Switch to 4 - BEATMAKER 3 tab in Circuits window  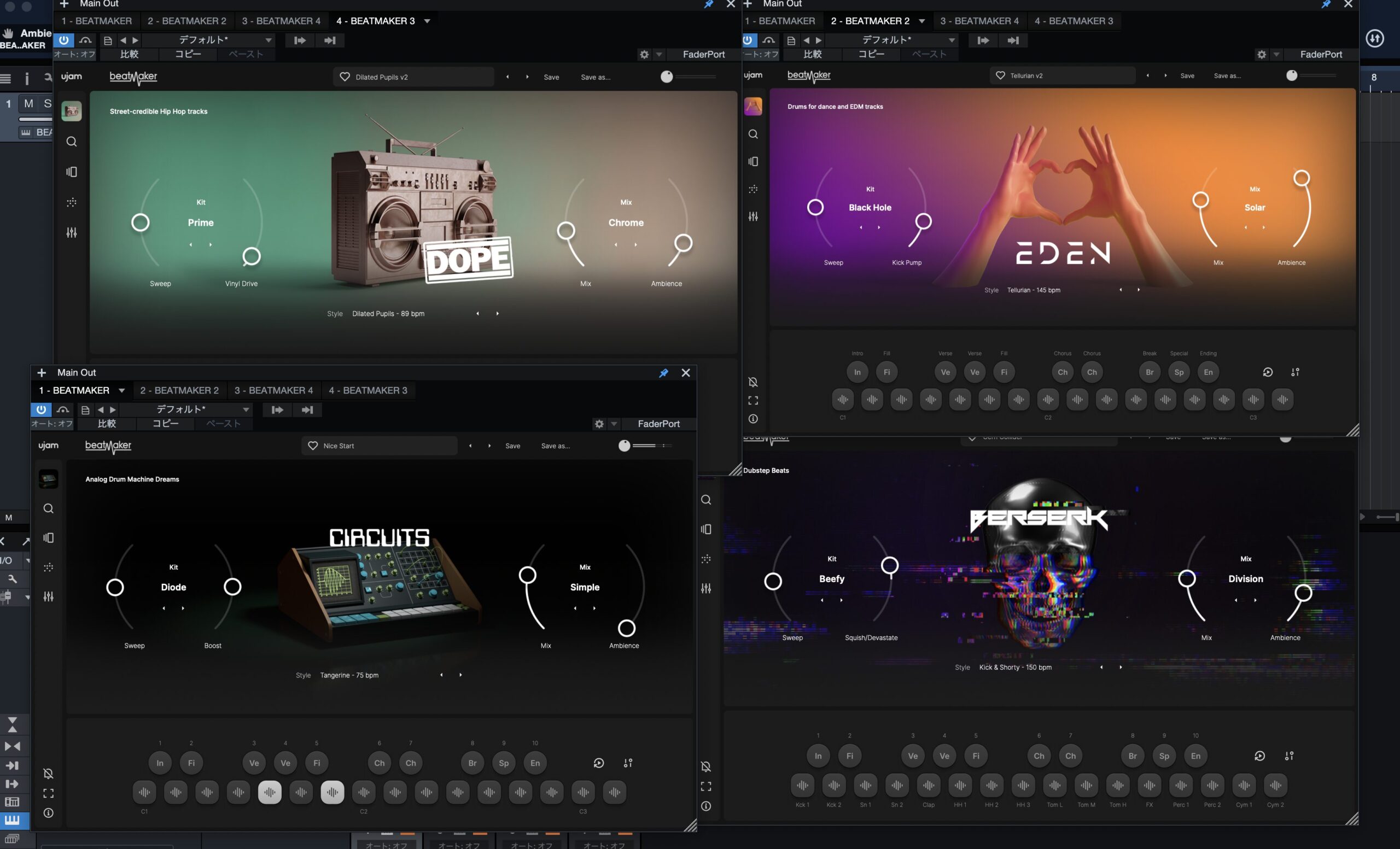pyautogui.click(x=368, y=390)
